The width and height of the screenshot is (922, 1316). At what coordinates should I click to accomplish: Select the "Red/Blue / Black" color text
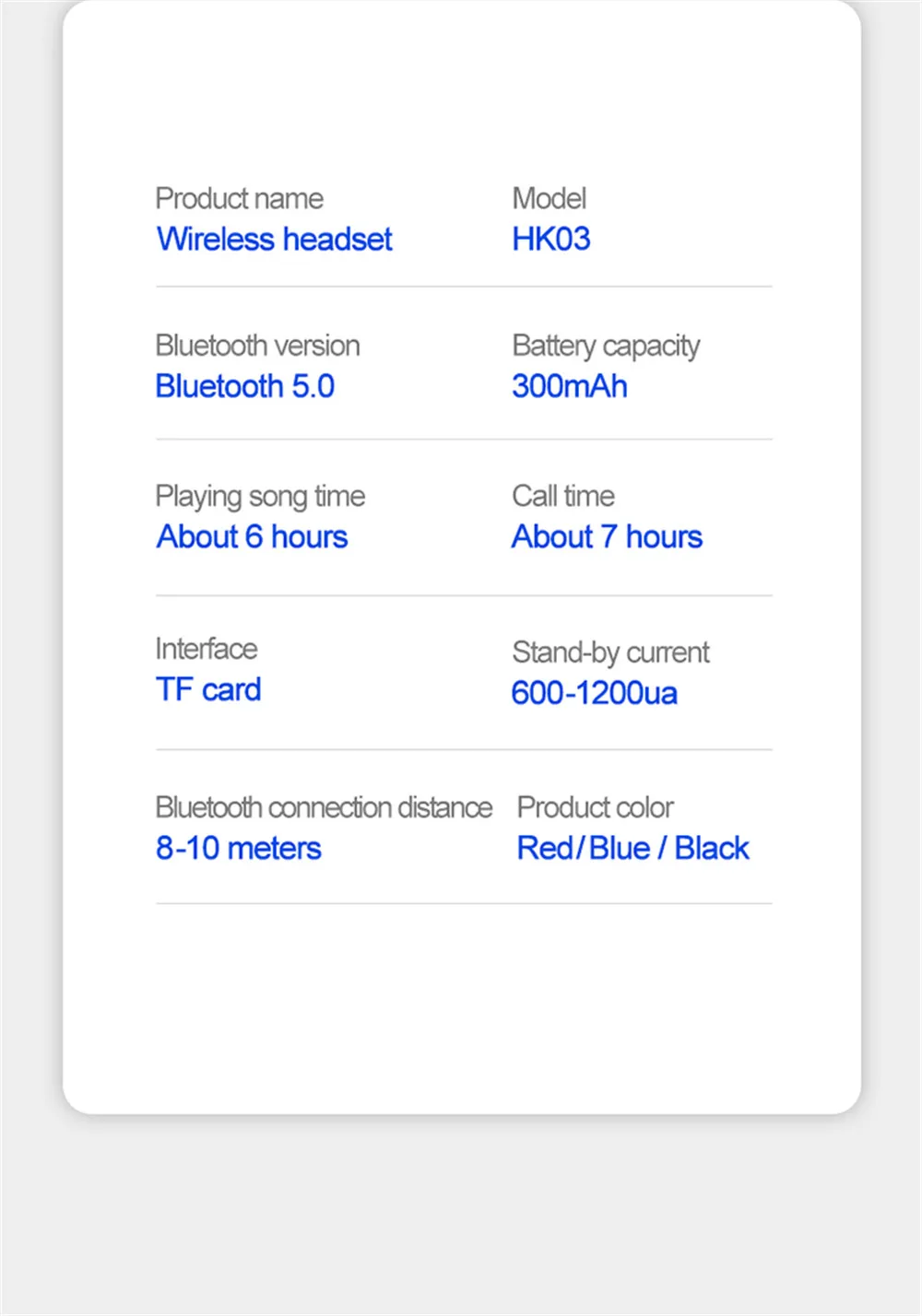point(633,849)
